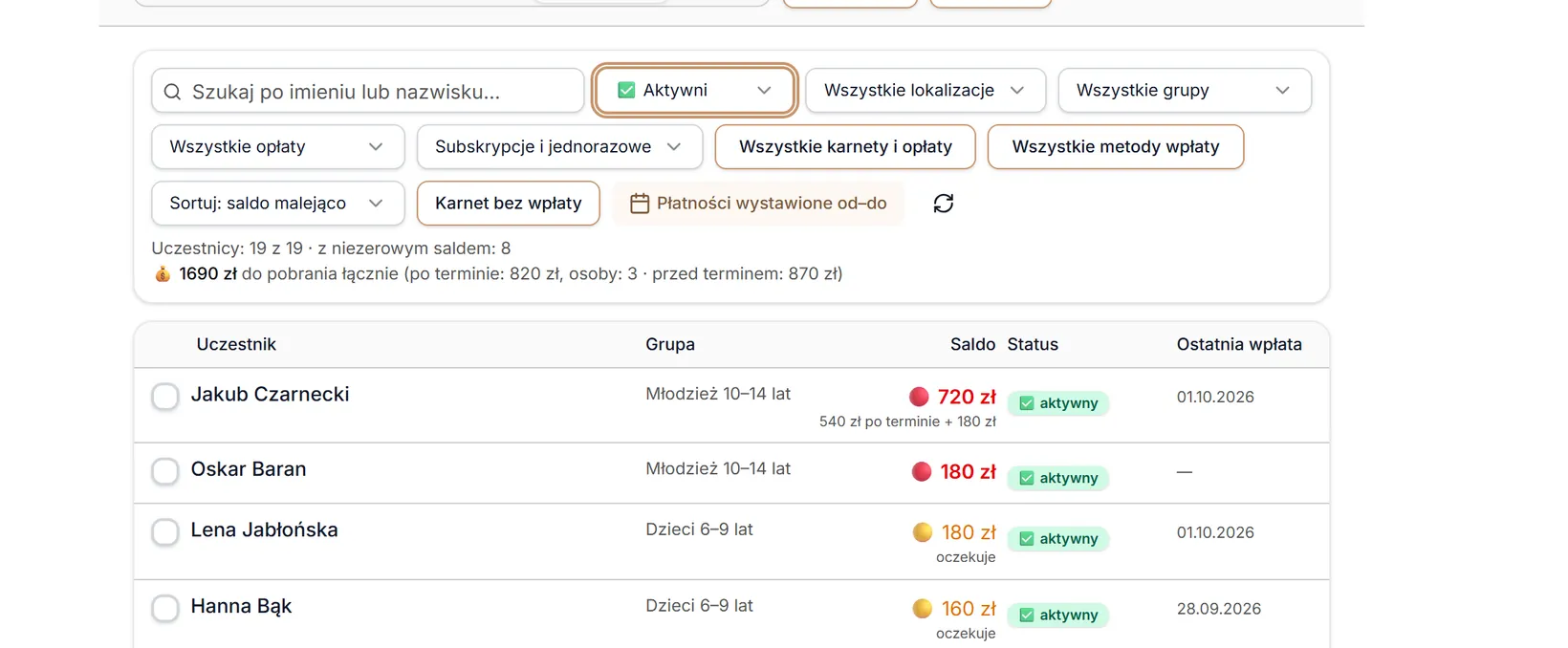Click green check in Lena's aktywny badge
This screenshot has height=648, width=1568.
pos(1027,539)
